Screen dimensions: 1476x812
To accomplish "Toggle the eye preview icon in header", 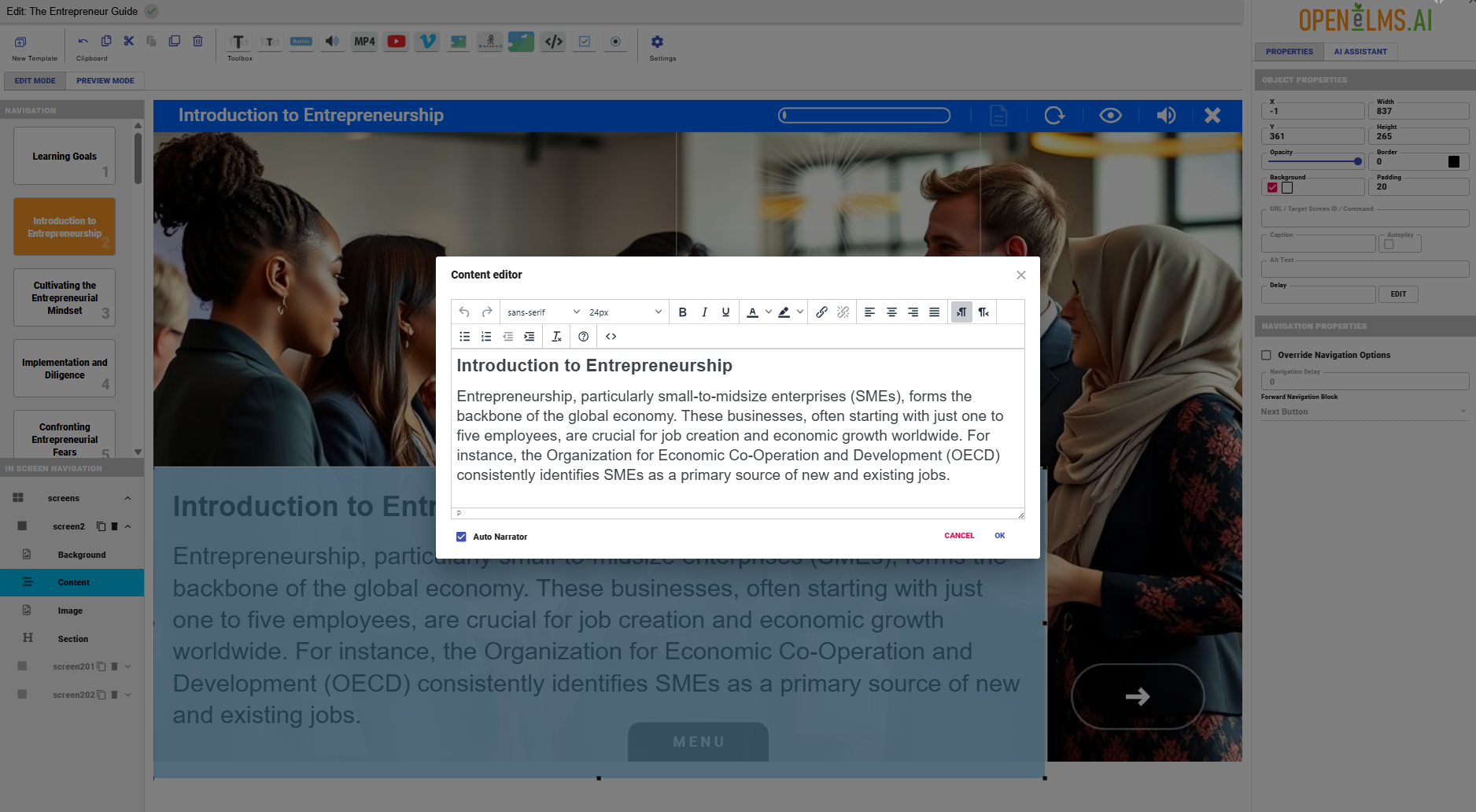I will tap(1110, 116).
